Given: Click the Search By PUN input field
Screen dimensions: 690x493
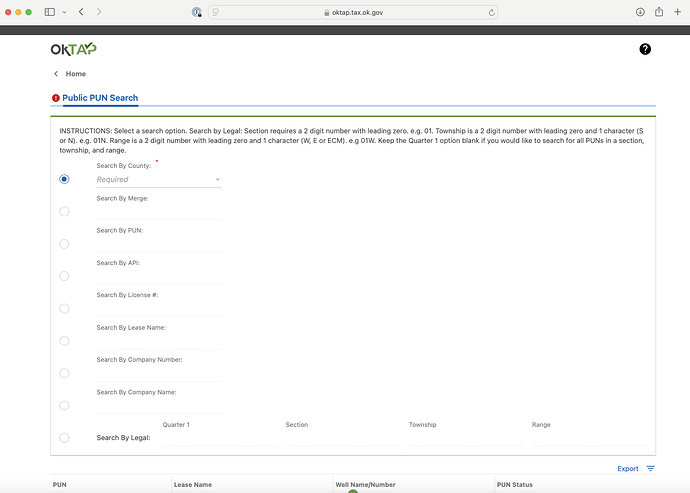Looking at the screenshot, I should 159,244.
